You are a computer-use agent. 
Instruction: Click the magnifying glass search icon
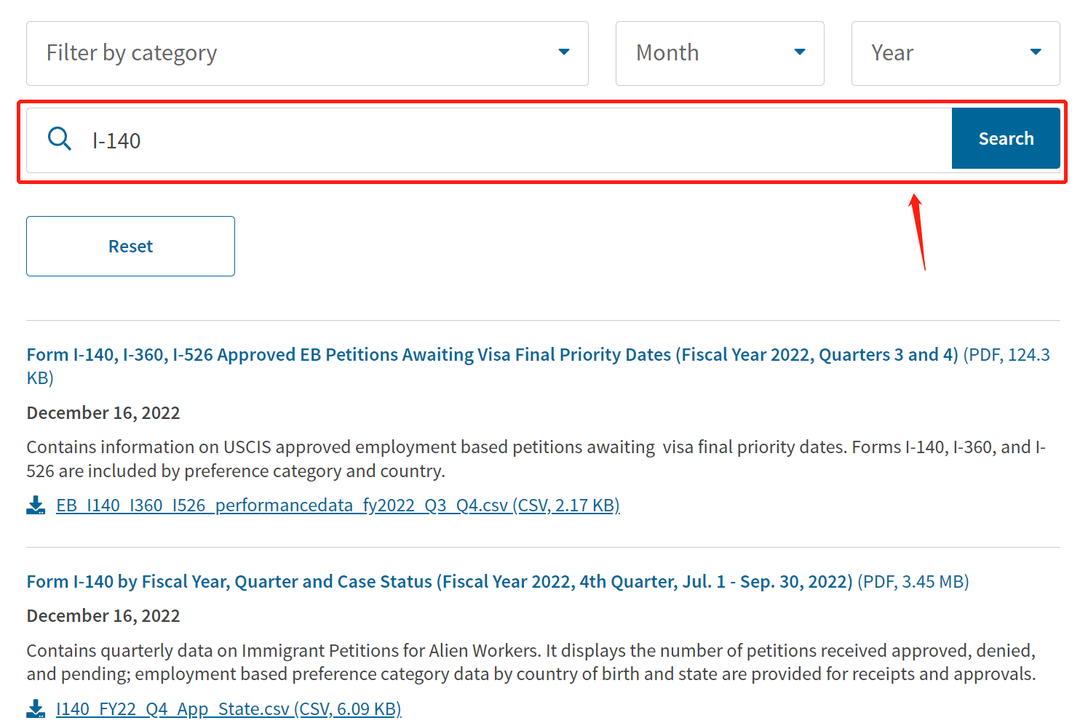tap(59, 139)
